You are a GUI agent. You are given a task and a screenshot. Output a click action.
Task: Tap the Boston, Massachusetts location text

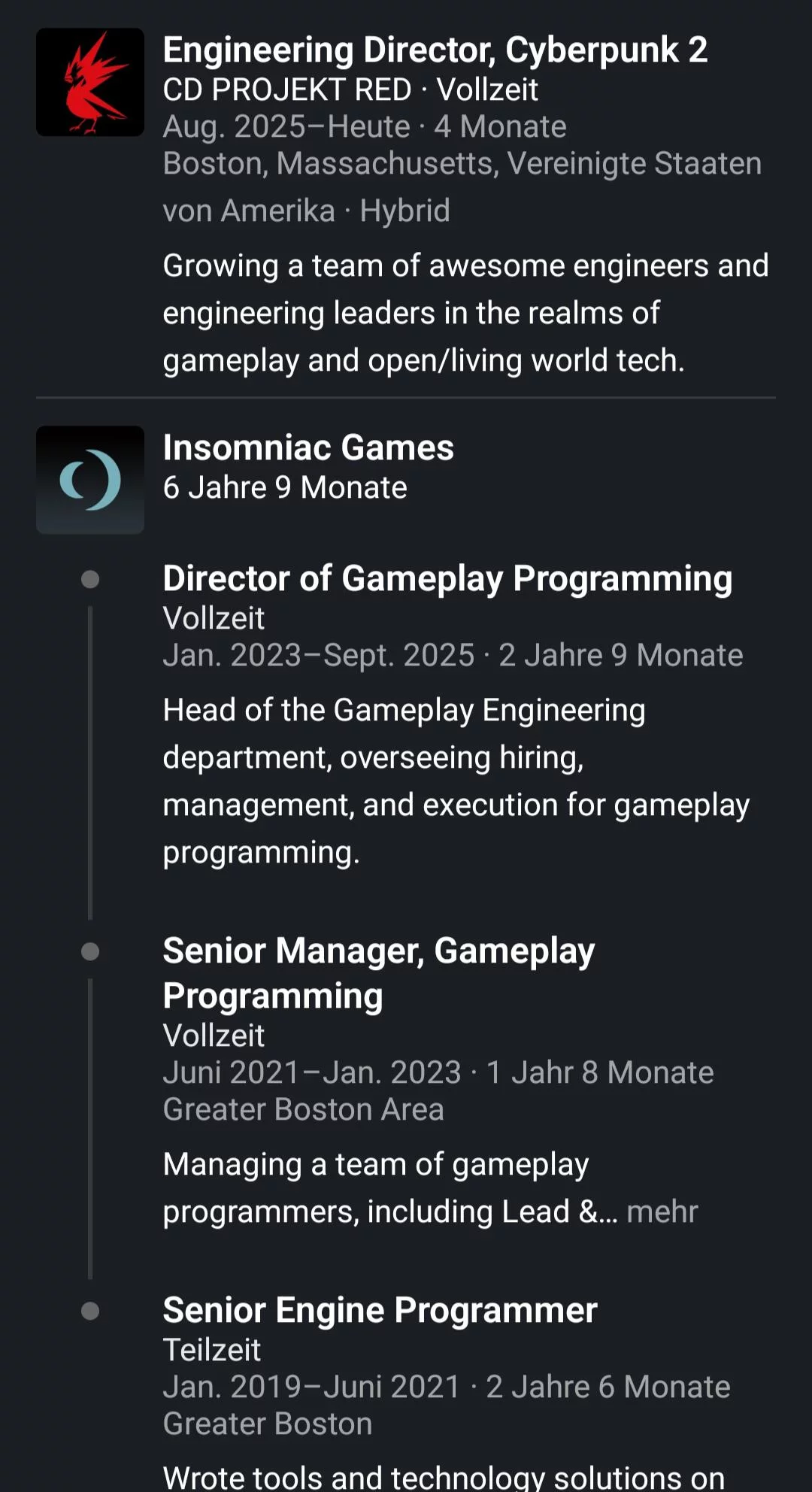click(462, 164)
